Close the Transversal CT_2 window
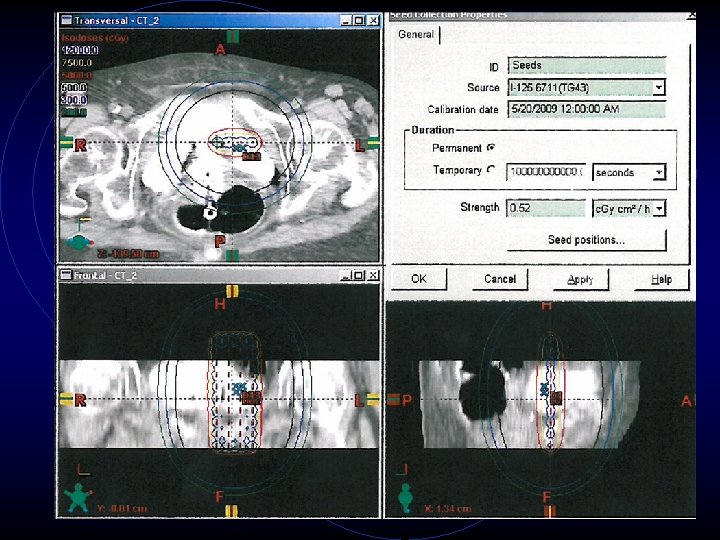Image resolution: width=720 pixels, height=540 pixels. 374,20
